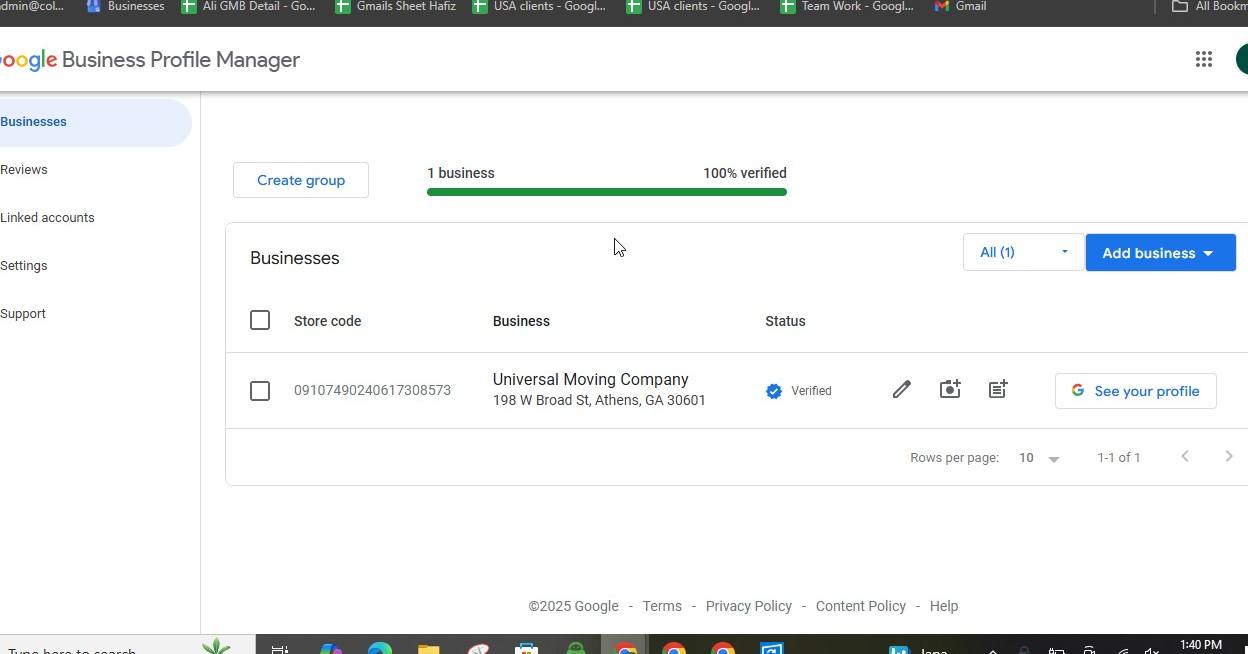Click the Business column header
Viewport: 1248px width, 654px height.
click(521, 321)
